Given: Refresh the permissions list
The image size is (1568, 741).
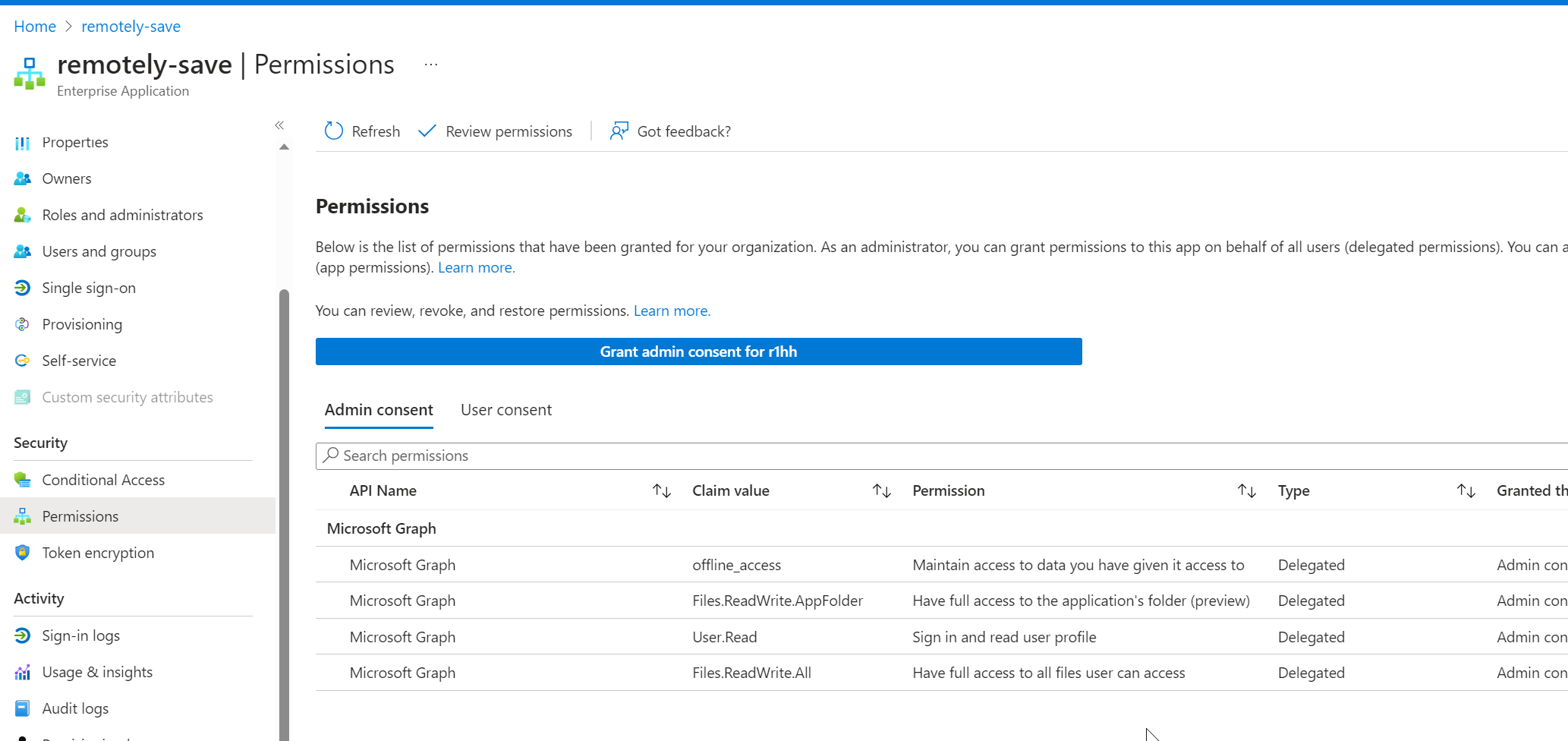Looking at the screenshot, I should pos(362,131).
